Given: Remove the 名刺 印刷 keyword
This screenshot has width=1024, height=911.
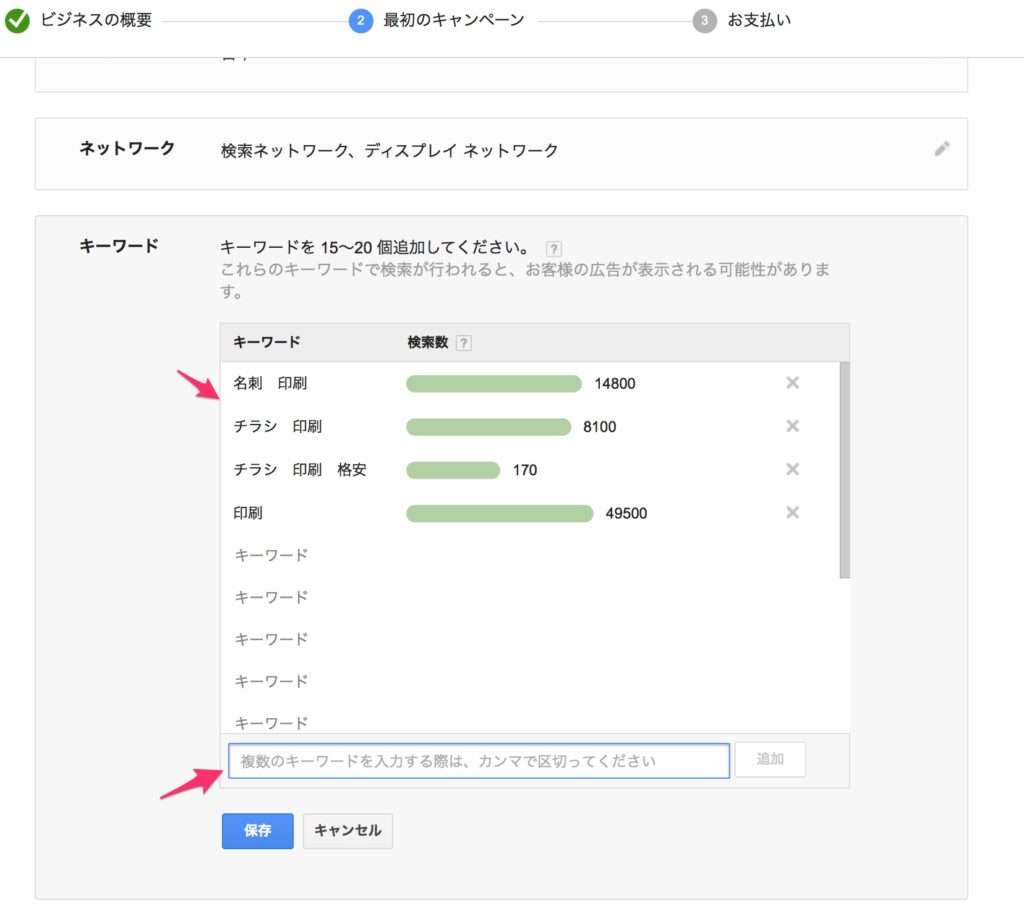Looking at the screenshot, I should coord(792,383).
